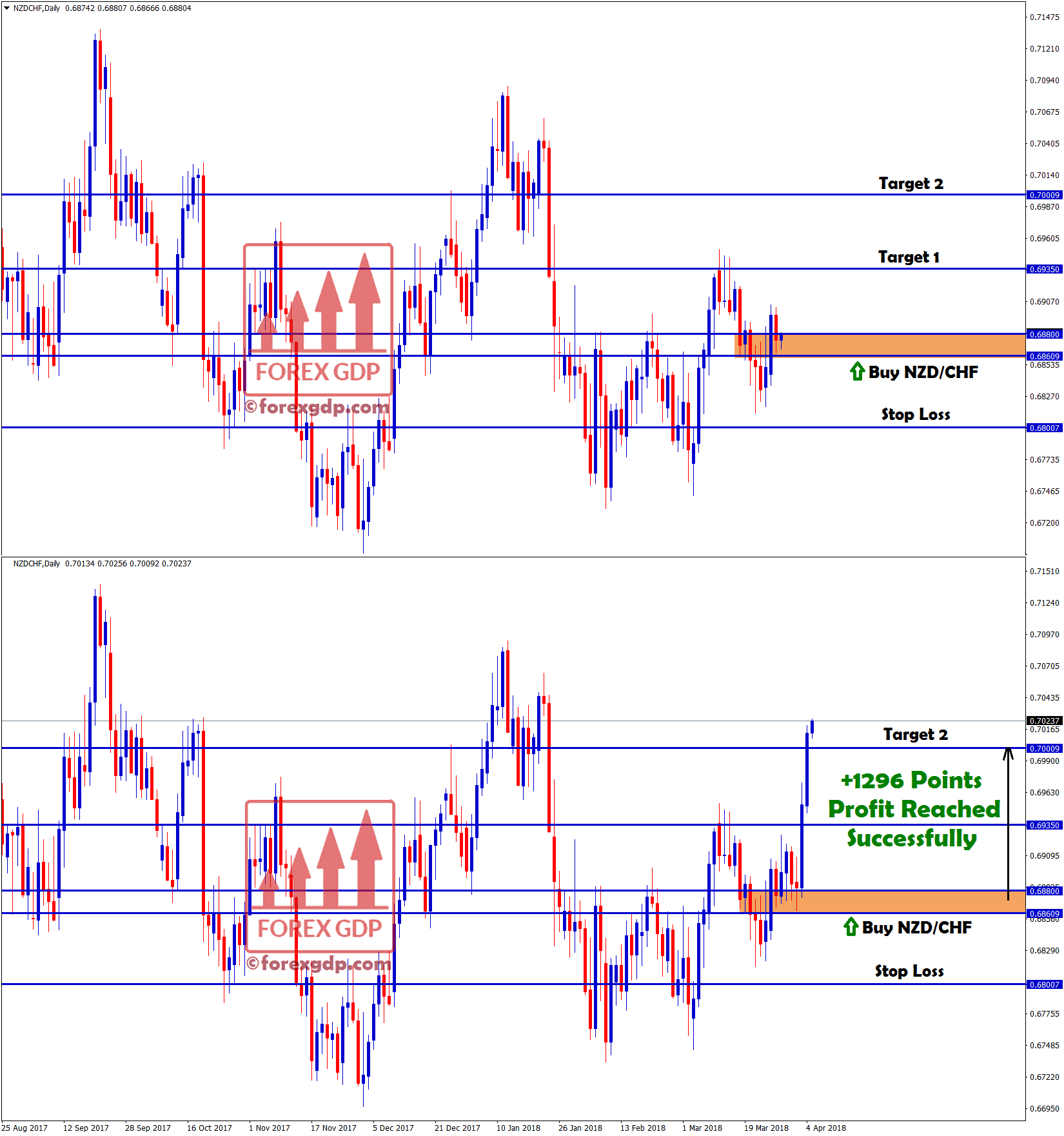Click the 0.70009 price tag in lower chart
This screenshot has height=1136, width=1064.
1044,748
